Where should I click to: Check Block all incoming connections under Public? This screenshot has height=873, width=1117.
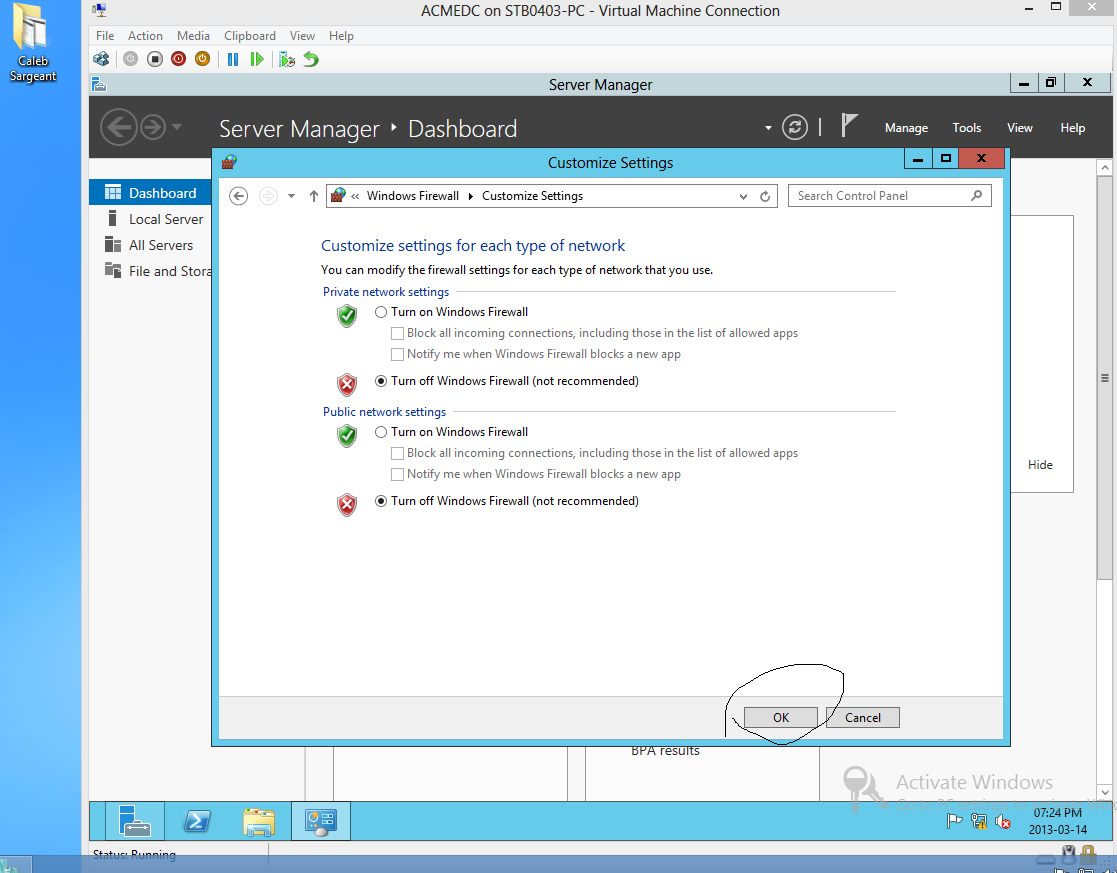coord(398,453)
